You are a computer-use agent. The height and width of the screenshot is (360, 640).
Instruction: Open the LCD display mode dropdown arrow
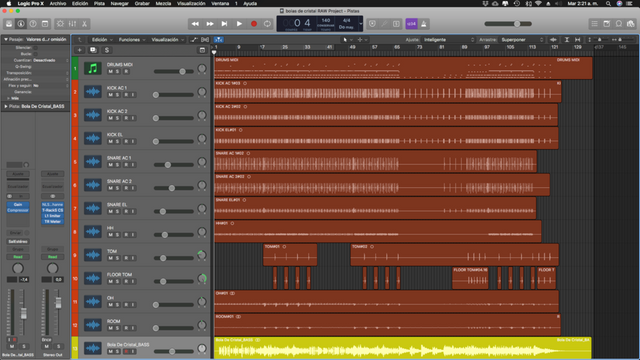pyautogui.click(x=360, y=24)
